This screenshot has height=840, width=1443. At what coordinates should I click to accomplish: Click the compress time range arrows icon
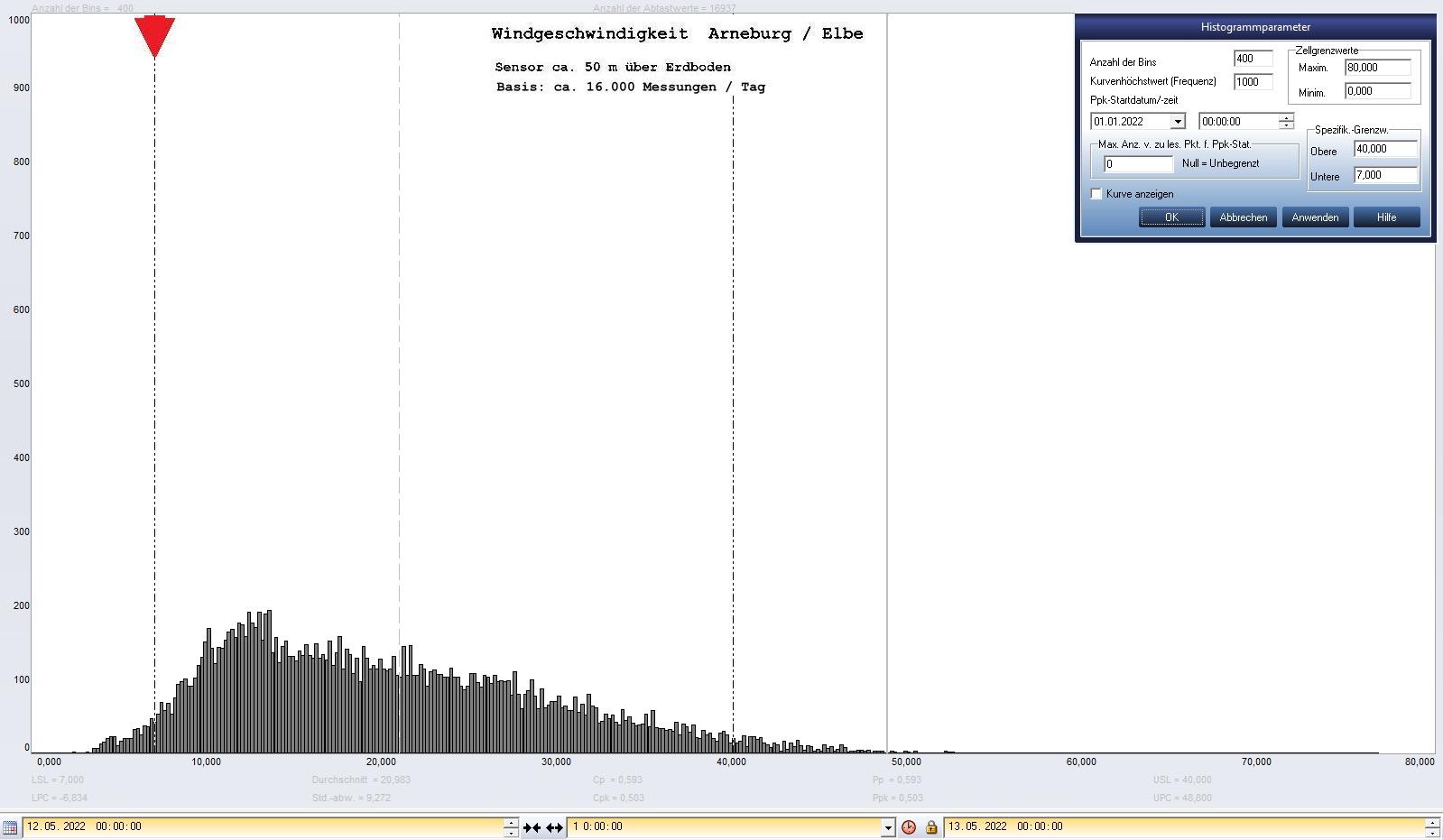tap(532, 827)
